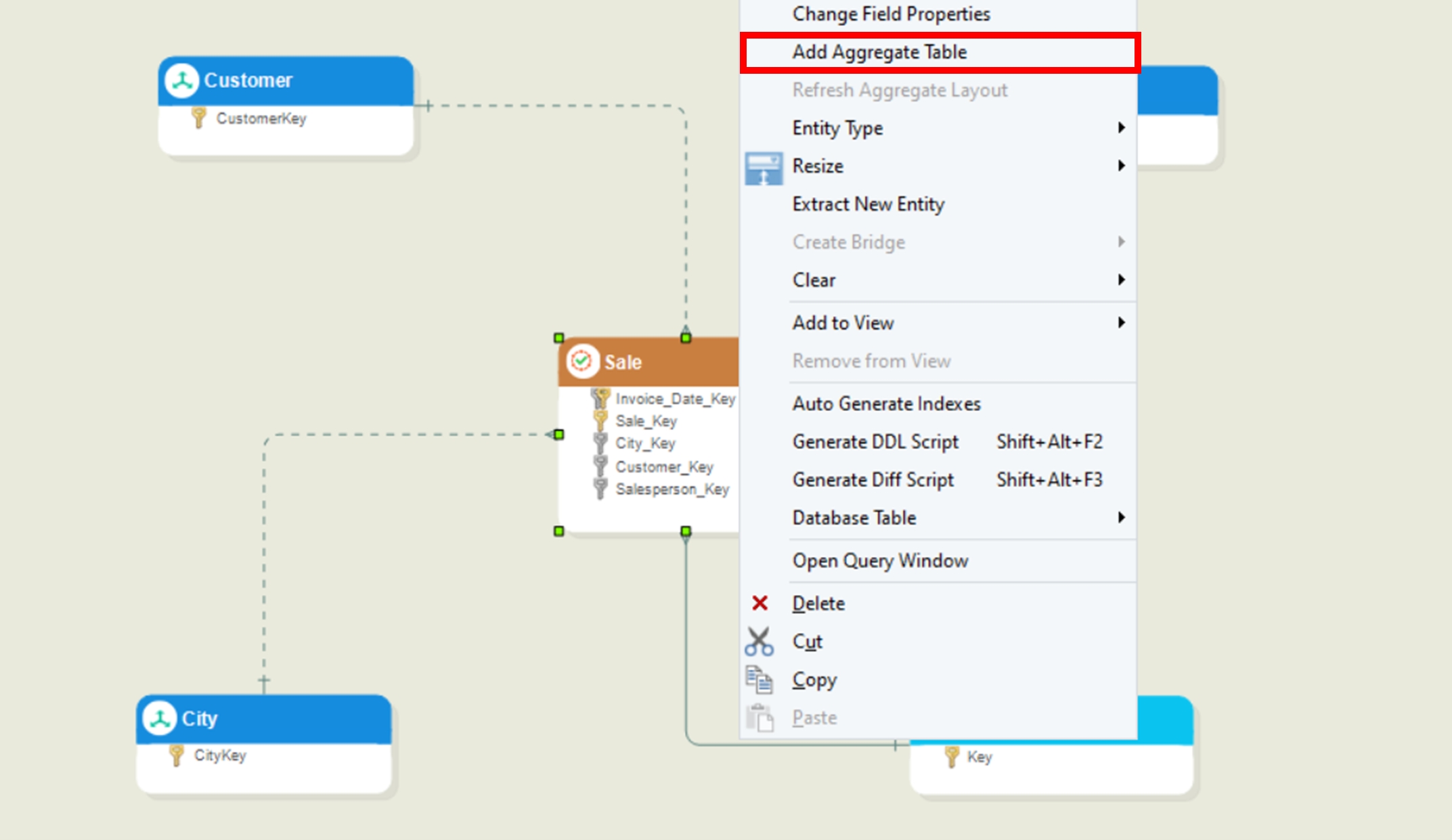Expand the Database Table submenu arrow
Screen dimensions: 1452x840
1121,518
